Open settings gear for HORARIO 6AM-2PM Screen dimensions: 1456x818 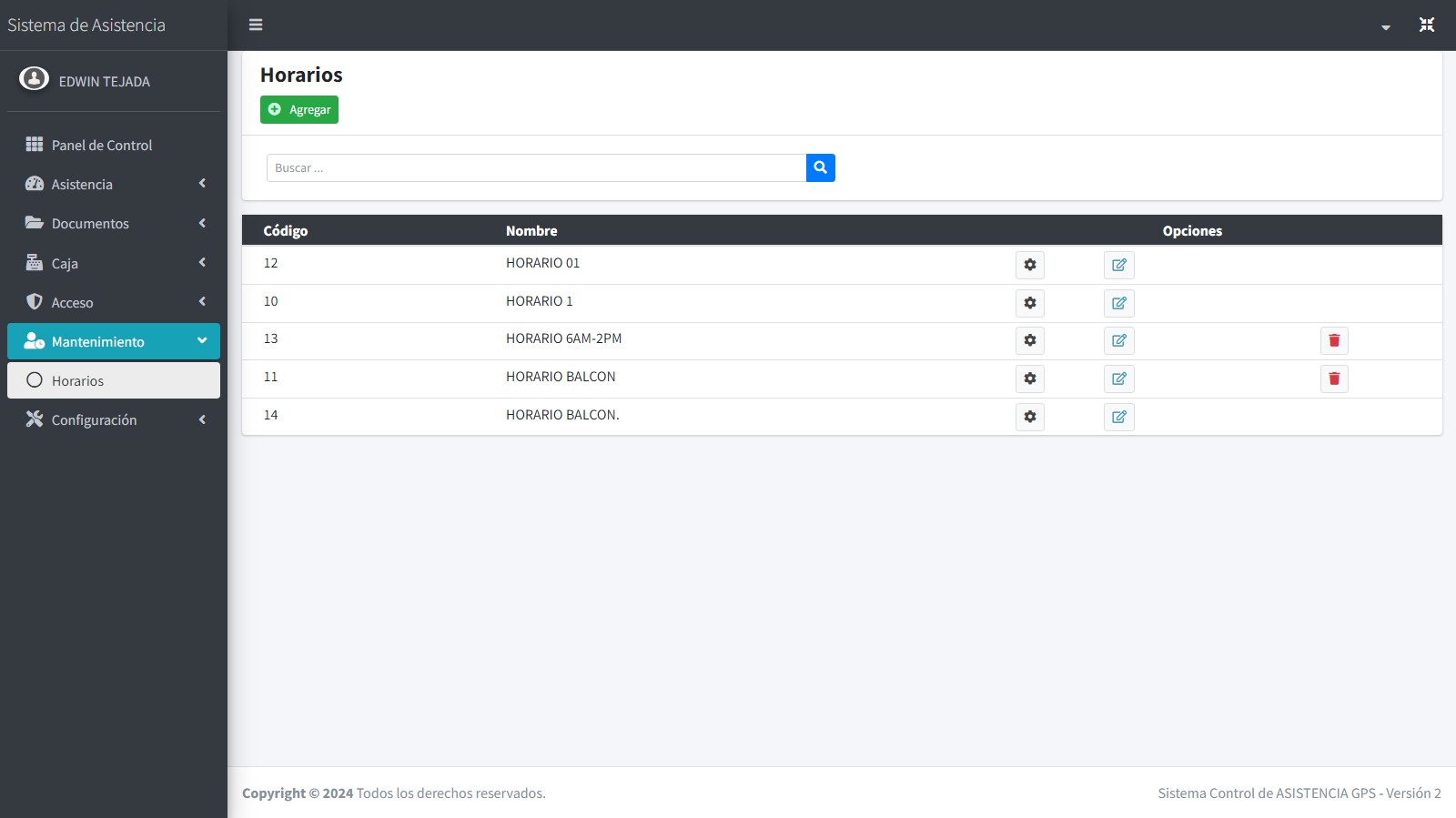[x=1029, y=340]
